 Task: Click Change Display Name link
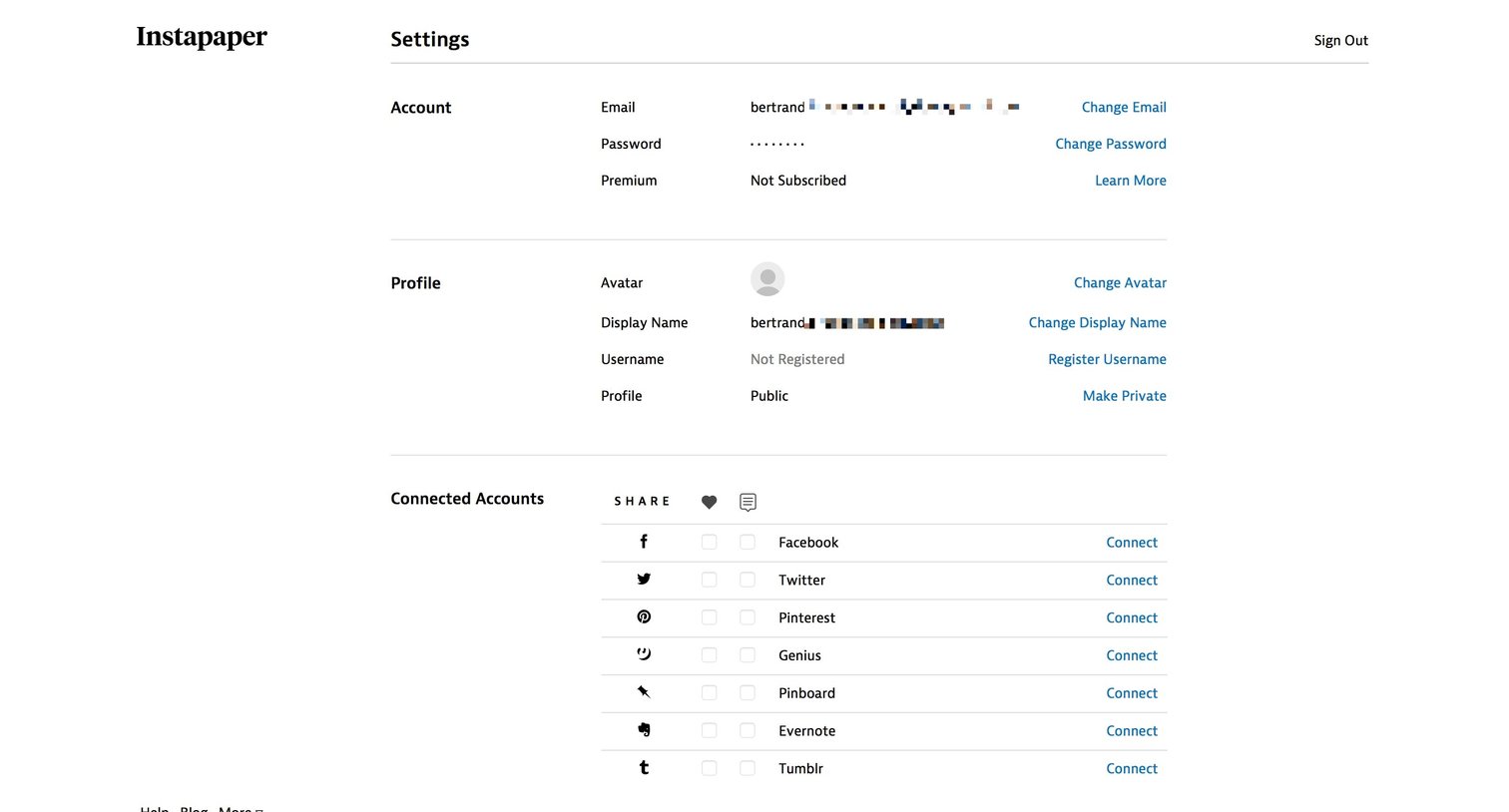[x=1098, y=323]
